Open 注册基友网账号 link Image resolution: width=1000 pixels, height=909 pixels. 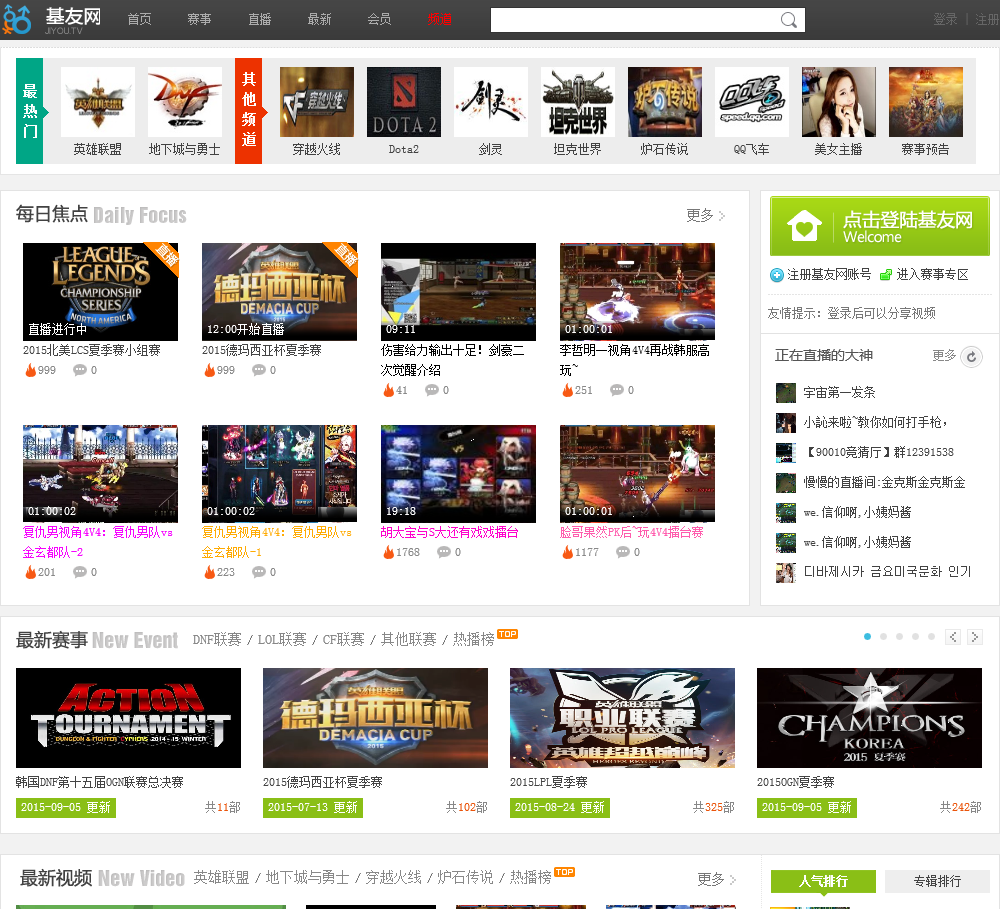[829, 275]
